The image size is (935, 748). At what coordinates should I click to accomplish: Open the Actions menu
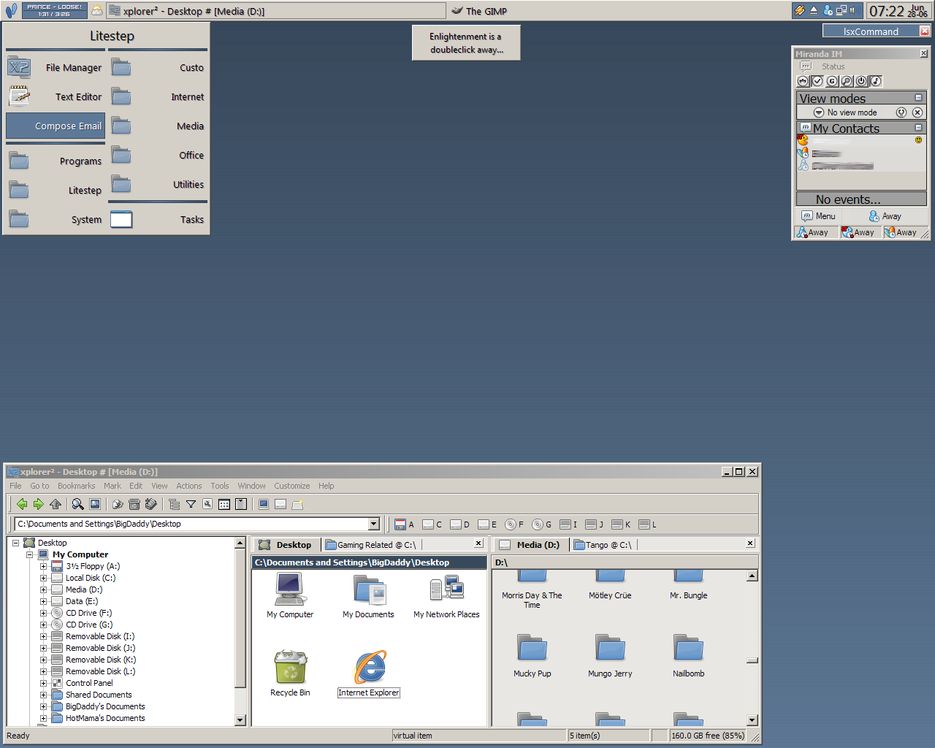189,486
